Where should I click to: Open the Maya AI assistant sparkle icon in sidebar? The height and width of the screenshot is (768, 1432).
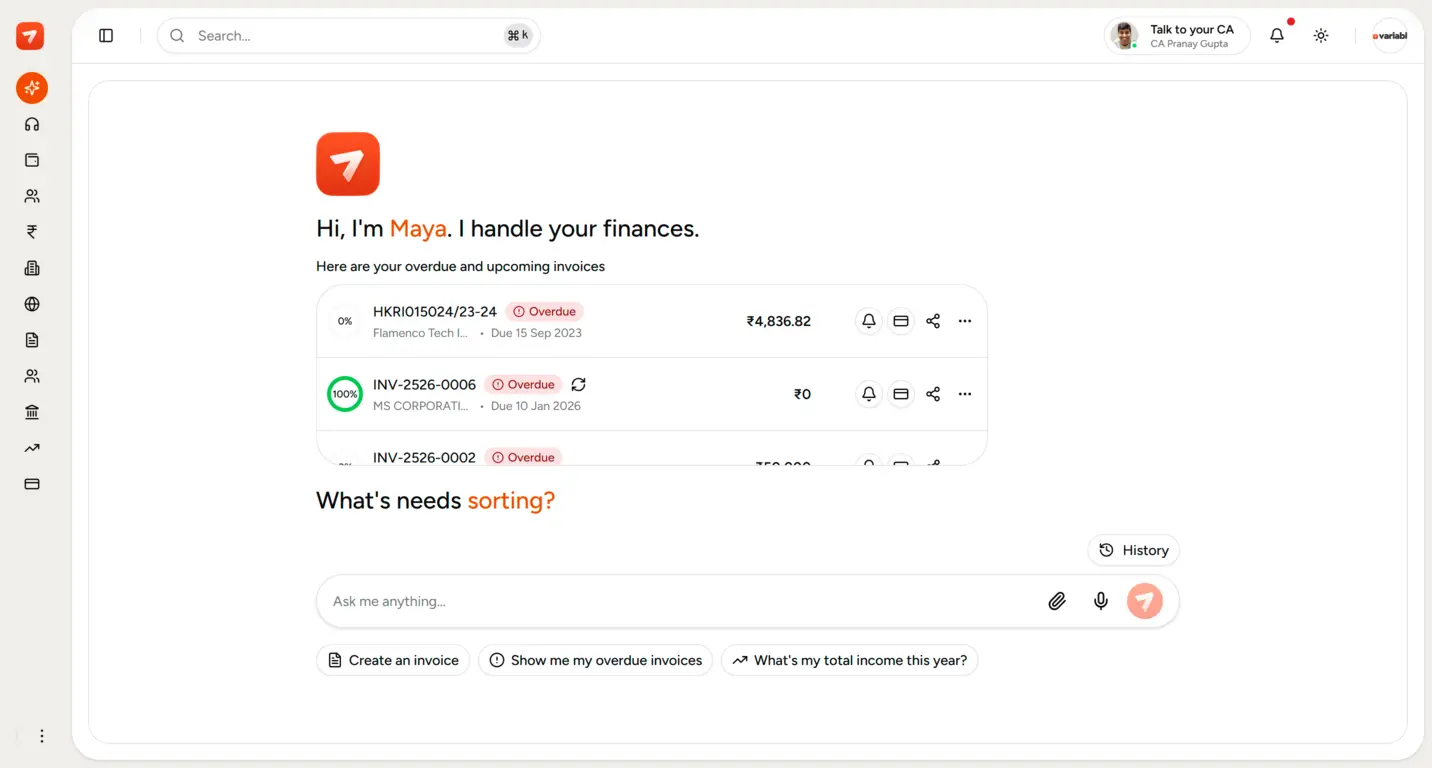[x=32, y=88]
